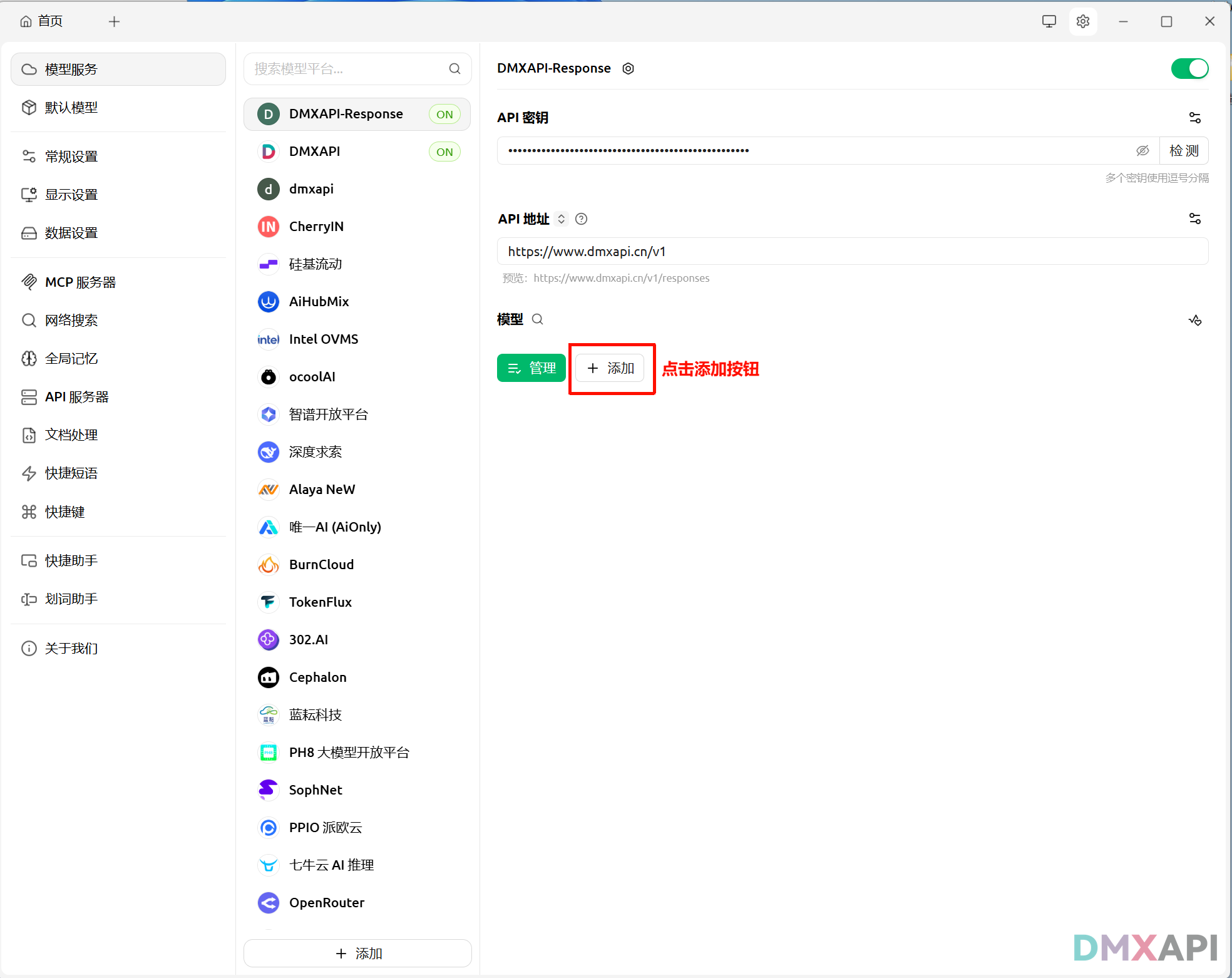Click the model search magnifier icon
Screen dimensions: 1232x978
(537, 319)
